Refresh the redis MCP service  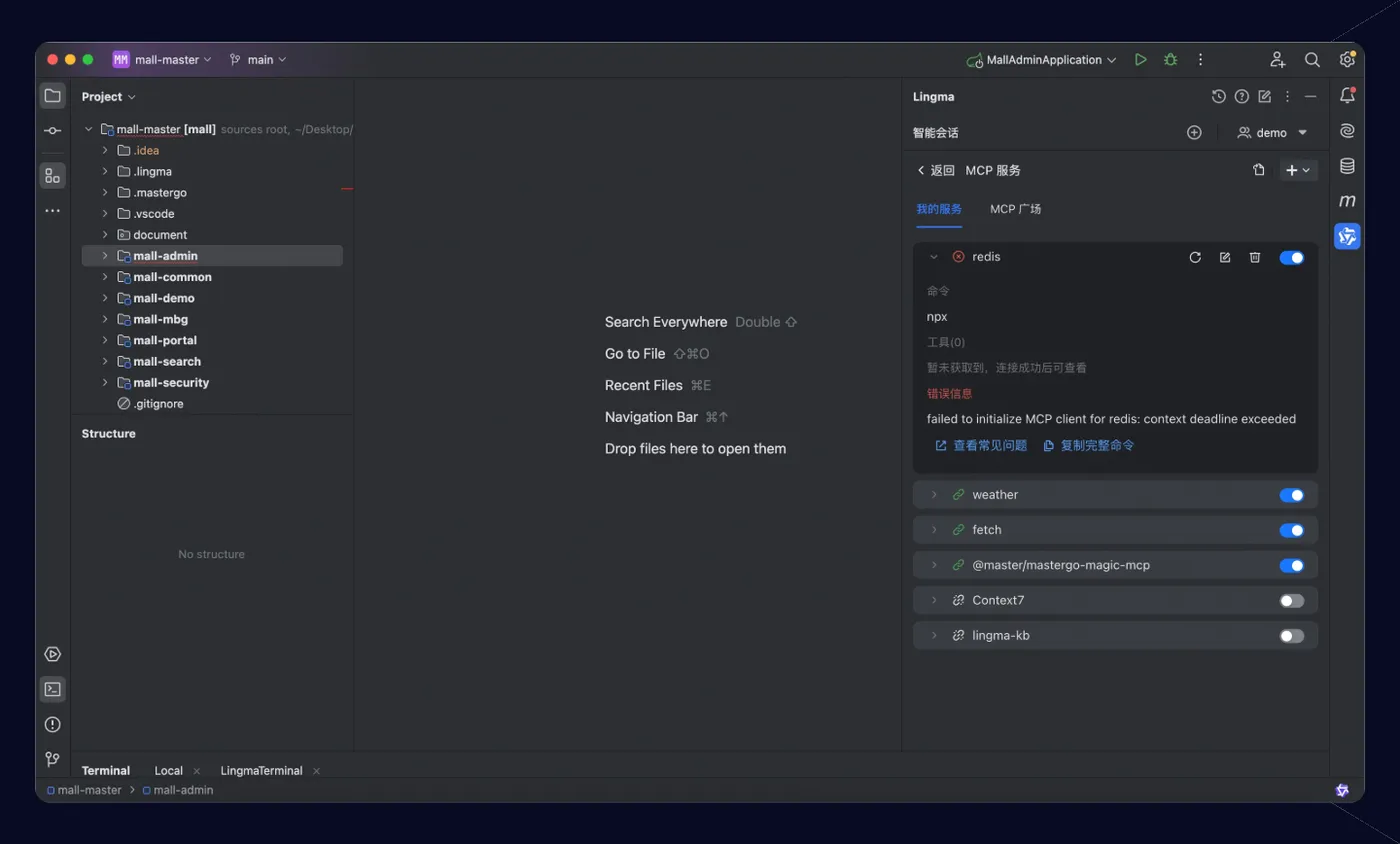coord(1194,257)
